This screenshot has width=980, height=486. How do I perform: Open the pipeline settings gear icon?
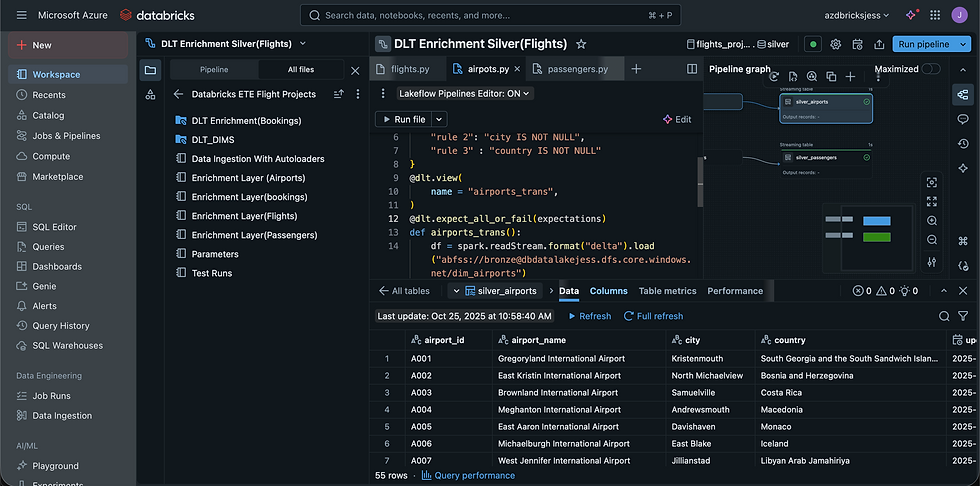[836, 44]
